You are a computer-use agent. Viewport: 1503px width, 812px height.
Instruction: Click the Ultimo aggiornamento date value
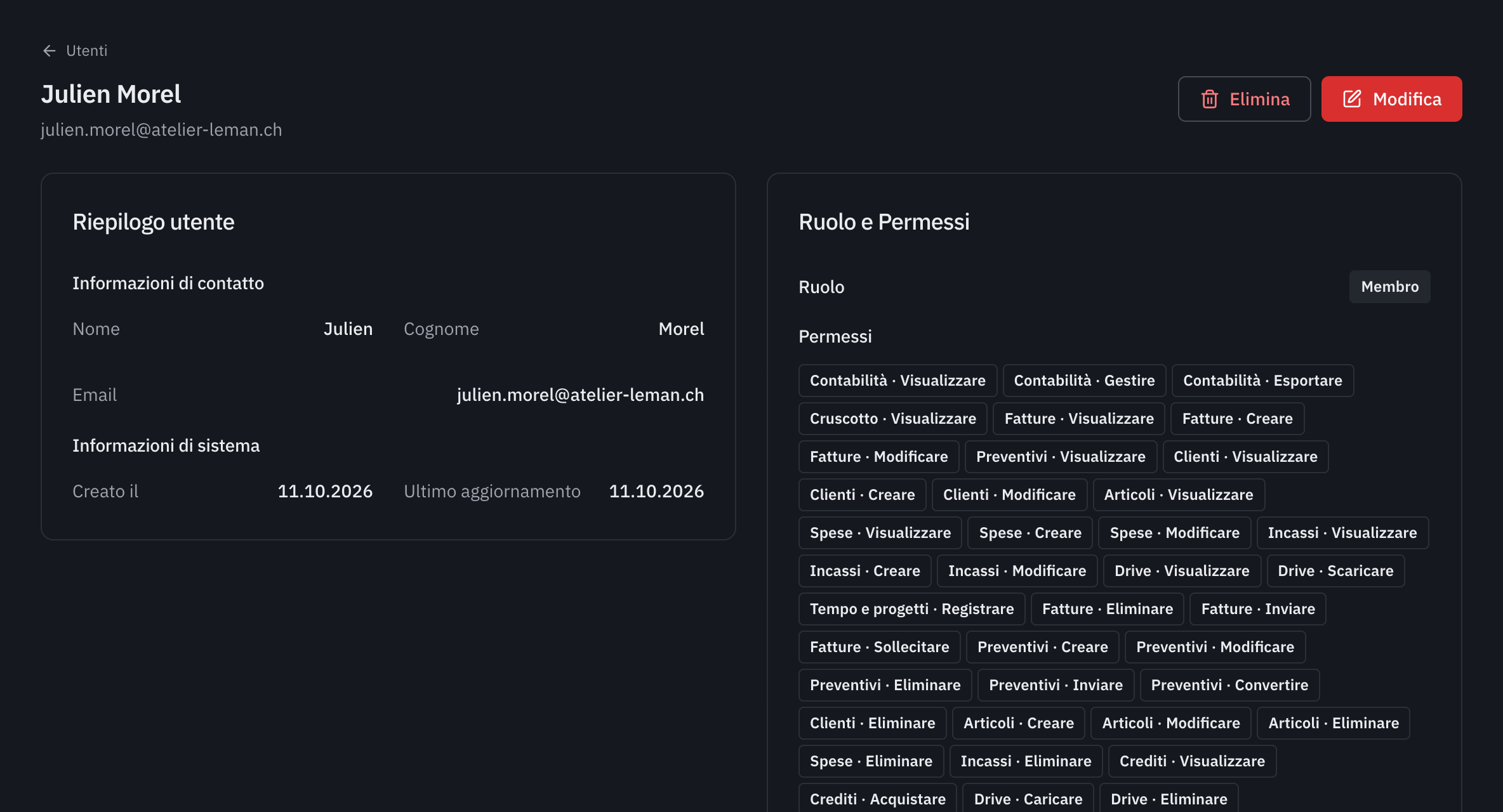[x=656, y=491]
